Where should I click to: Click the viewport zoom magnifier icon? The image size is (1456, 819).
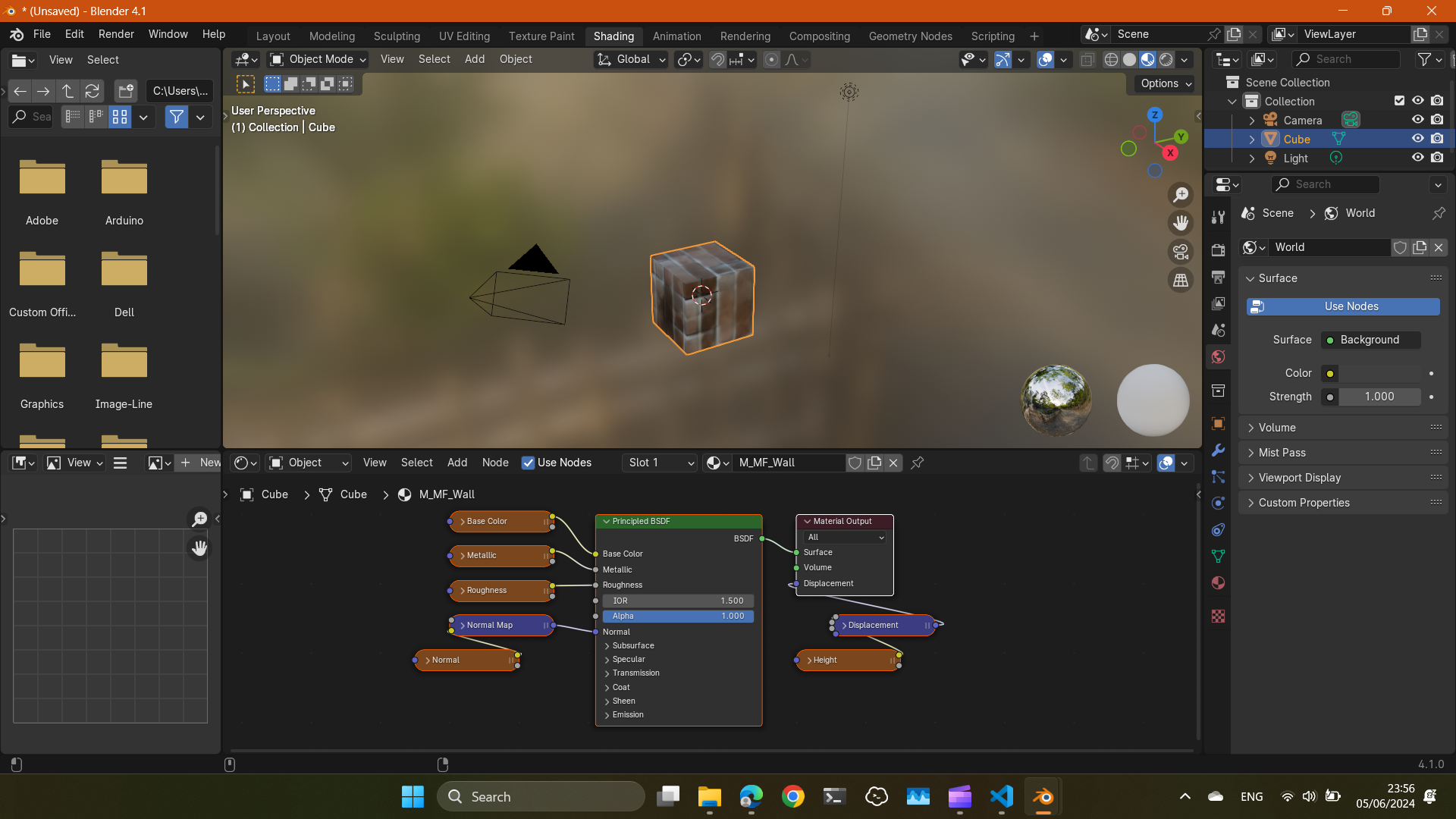click(x=1181, y=195)
